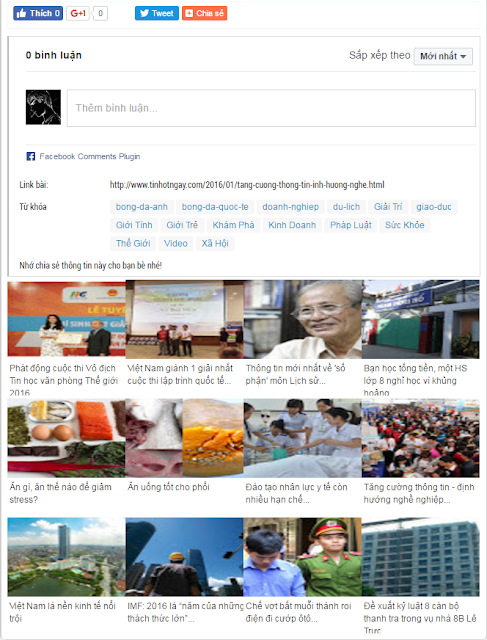Open the Facebook Comments Plugin link
Viewport: 487px width, 640px height.
point(89,156)
